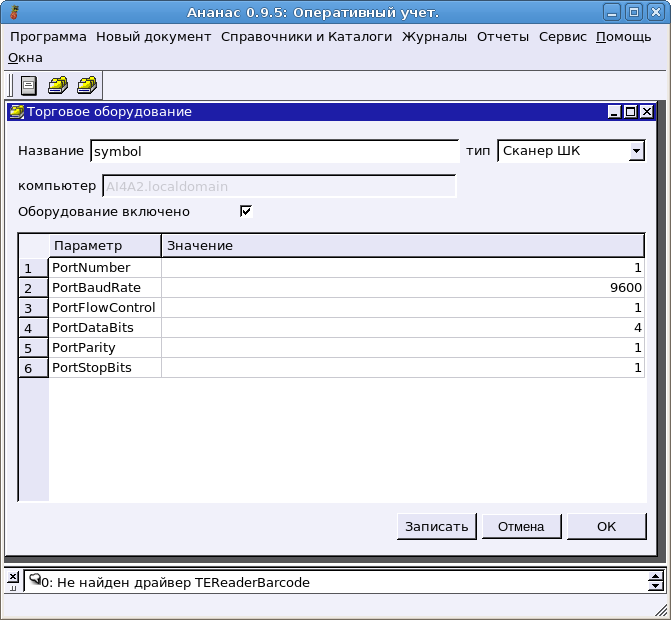The image size is (671, 620).
Task: Click the Параметр column header
Action: point(105,245)
